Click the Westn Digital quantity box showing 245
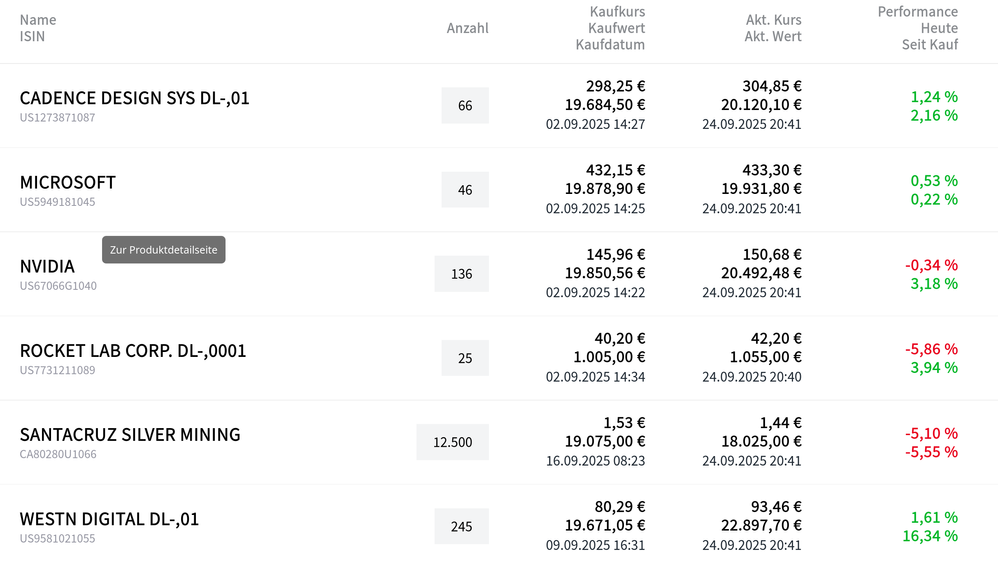Viewport: 998px width, 564px height. (461, 526)
